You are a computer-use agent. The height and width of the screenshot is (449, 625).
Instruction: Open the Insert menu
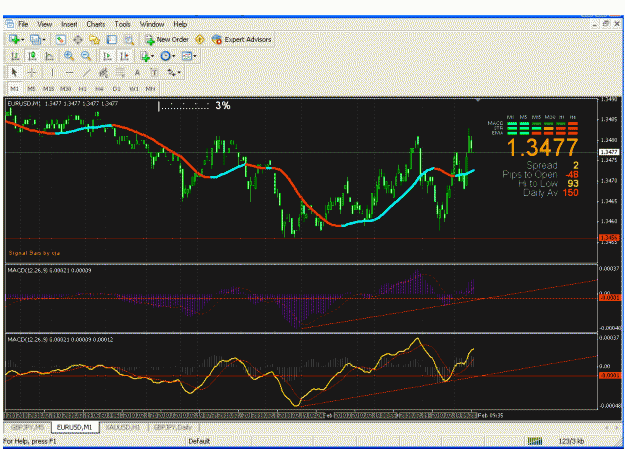69,24
